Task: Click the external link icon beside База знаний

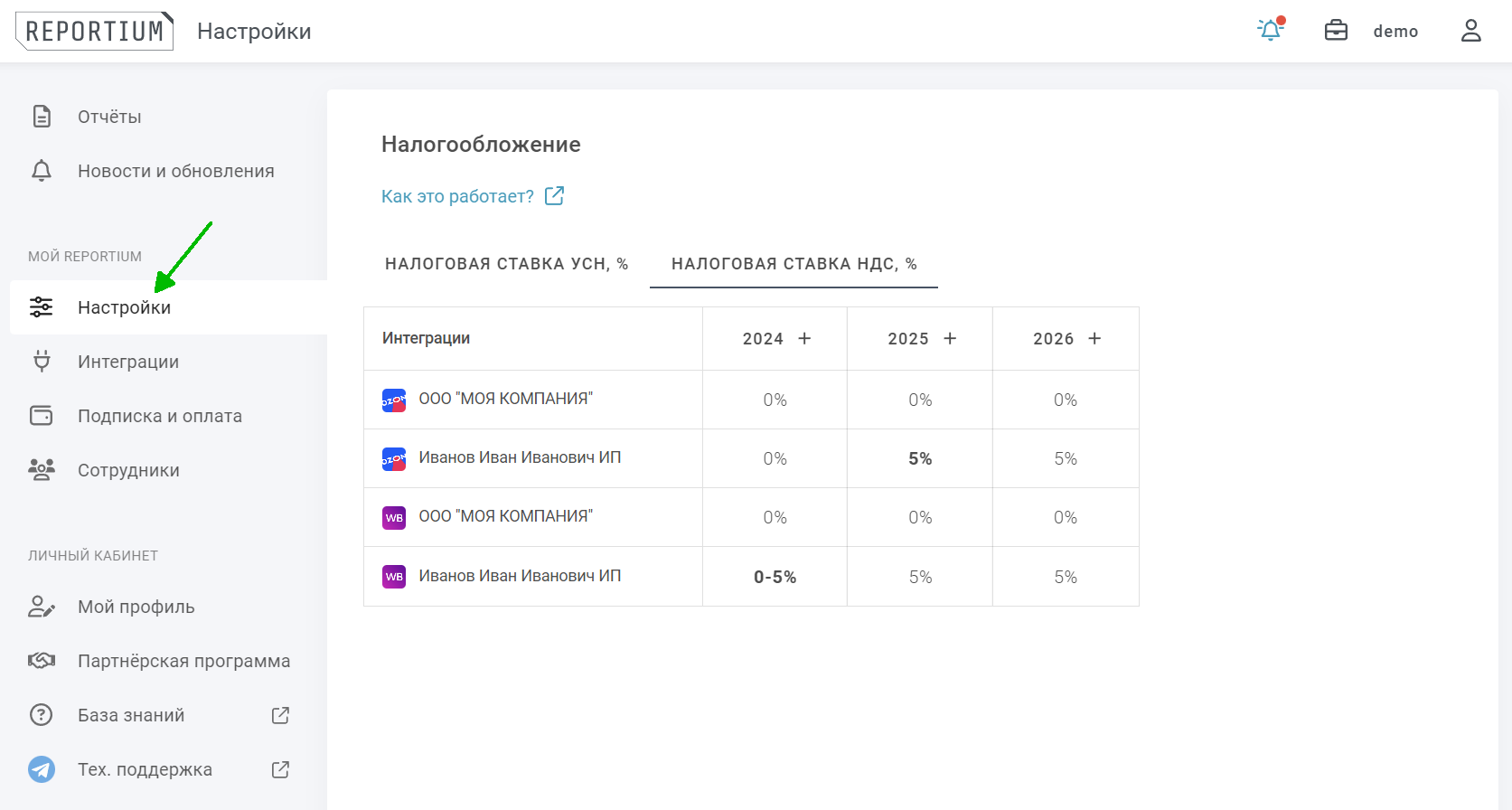Action: (280, 715)
